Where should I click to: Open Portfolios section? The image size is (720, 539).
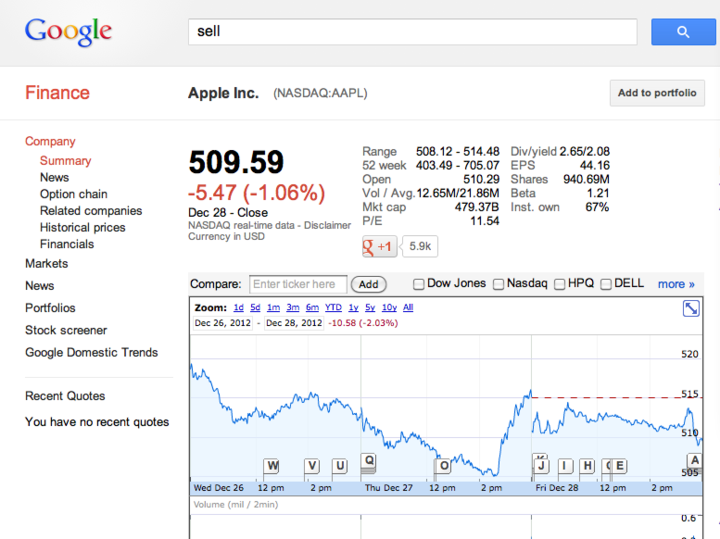50,308
